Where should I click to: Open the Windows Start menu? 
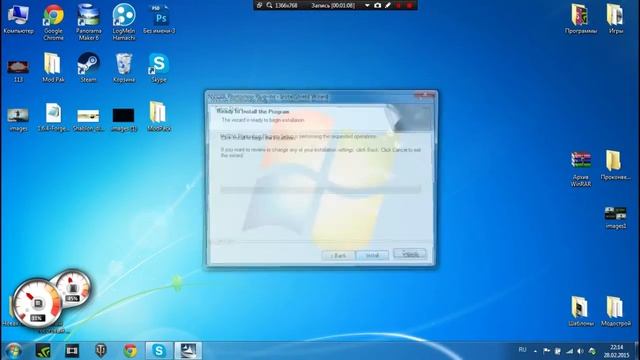click(13, 351)
